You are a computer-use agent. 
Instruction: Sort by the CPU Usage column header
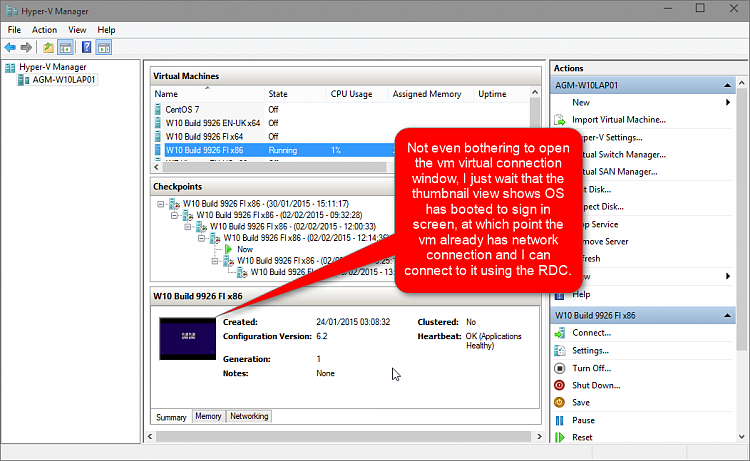357,94
